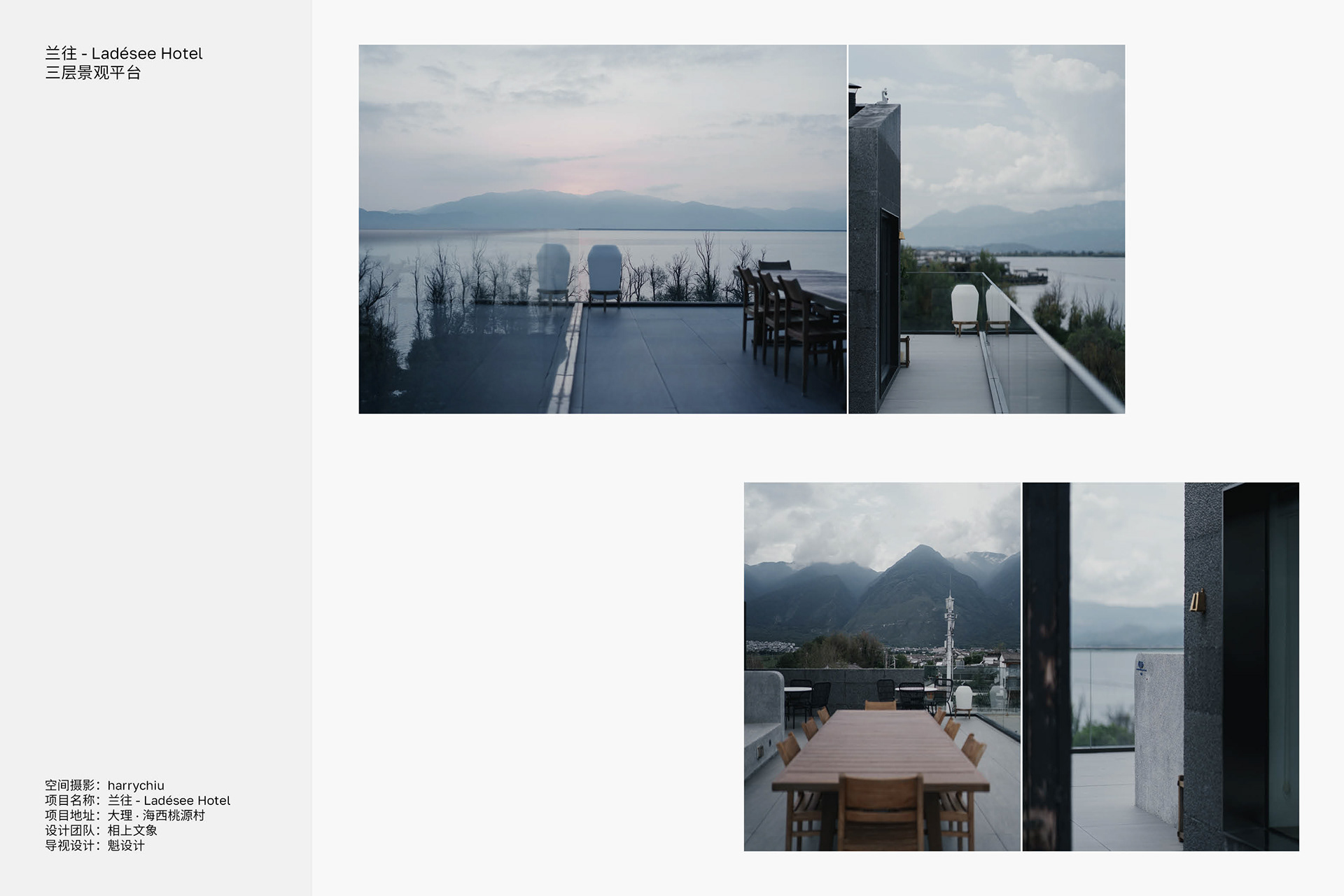
Task: Select the 三层景观平台 subtitle text
Action: pyautogui.click(x=93, y=73)
